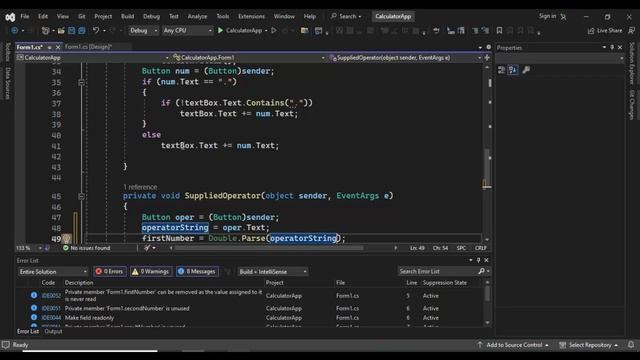
Task: Click the account icon next to Sign in
Action: point(563,17)
